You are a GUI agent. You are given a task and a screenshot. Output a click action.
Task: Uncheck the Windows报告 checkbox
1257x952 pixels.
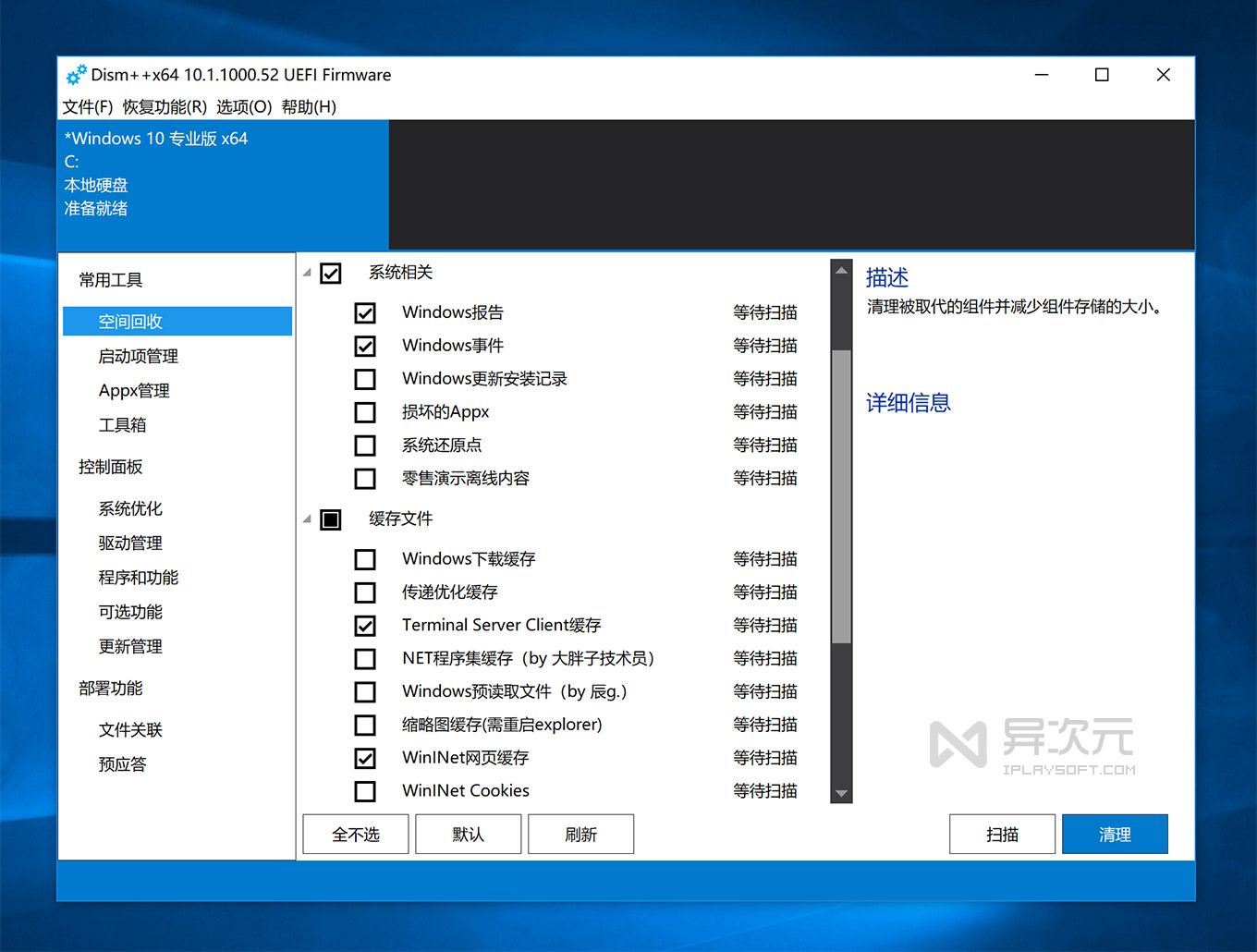tap(365, 313)
